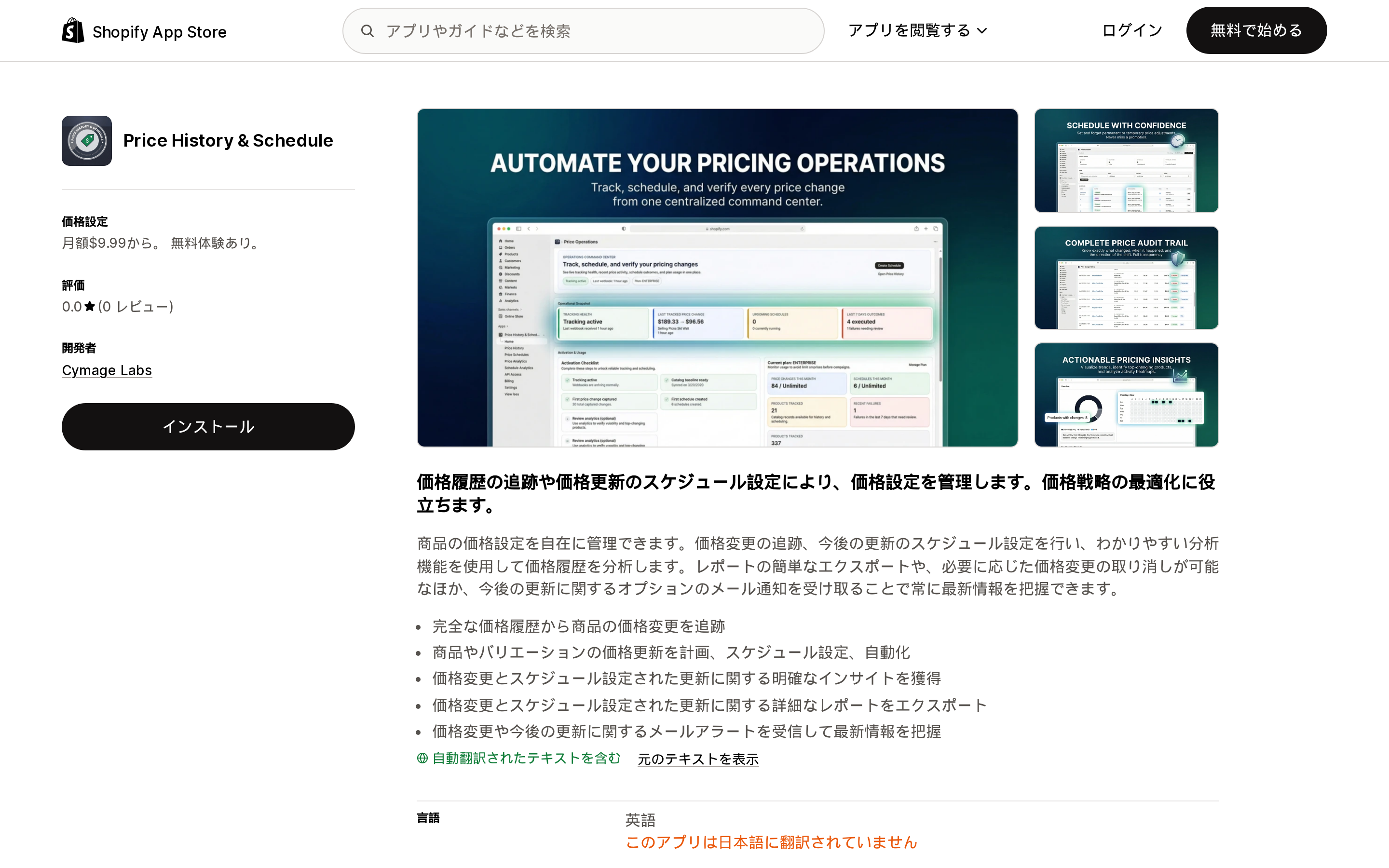
Task: Click the 自動翻訳されたテキストを含む text
Action: click(526, 759)
